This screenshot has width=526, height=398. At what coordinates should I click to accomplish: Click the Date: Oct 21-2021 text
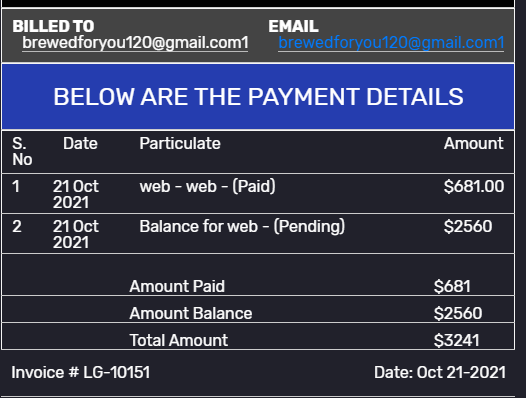[x=440, y=372]
